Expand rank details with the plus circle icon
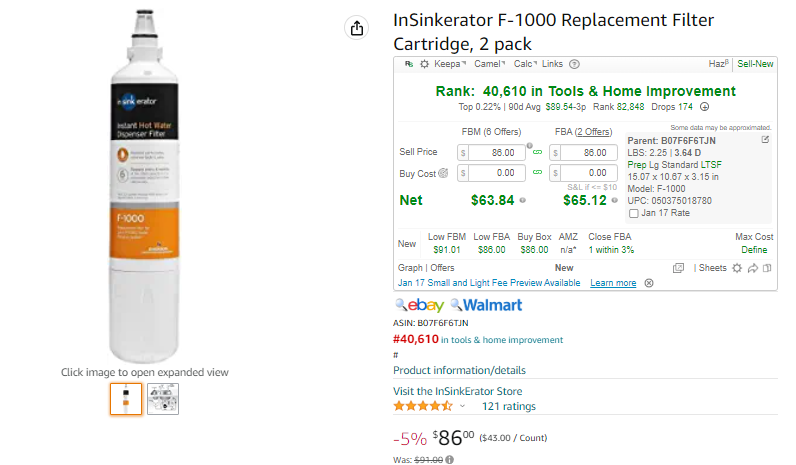Image resolution: width=796 pixels, height=465 pixels. [x=704, y=107]
